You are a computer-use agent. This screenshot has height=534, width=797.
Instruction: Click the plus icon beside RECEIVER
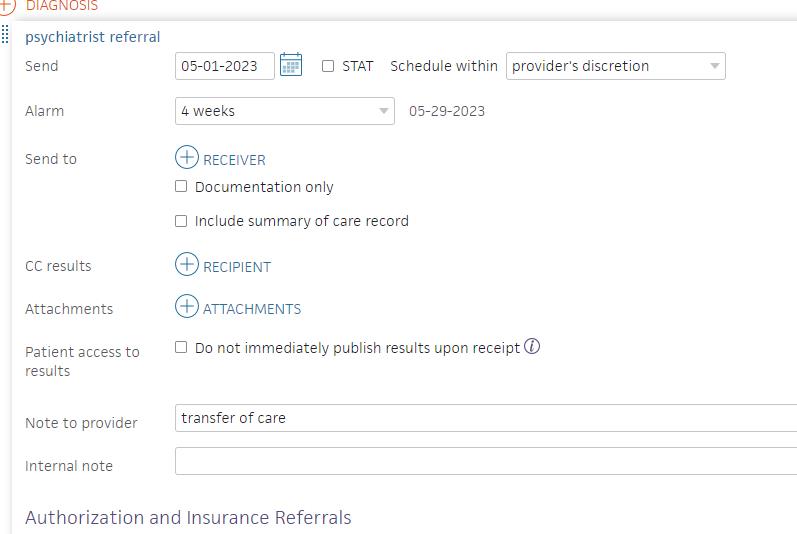coord(187,158)
